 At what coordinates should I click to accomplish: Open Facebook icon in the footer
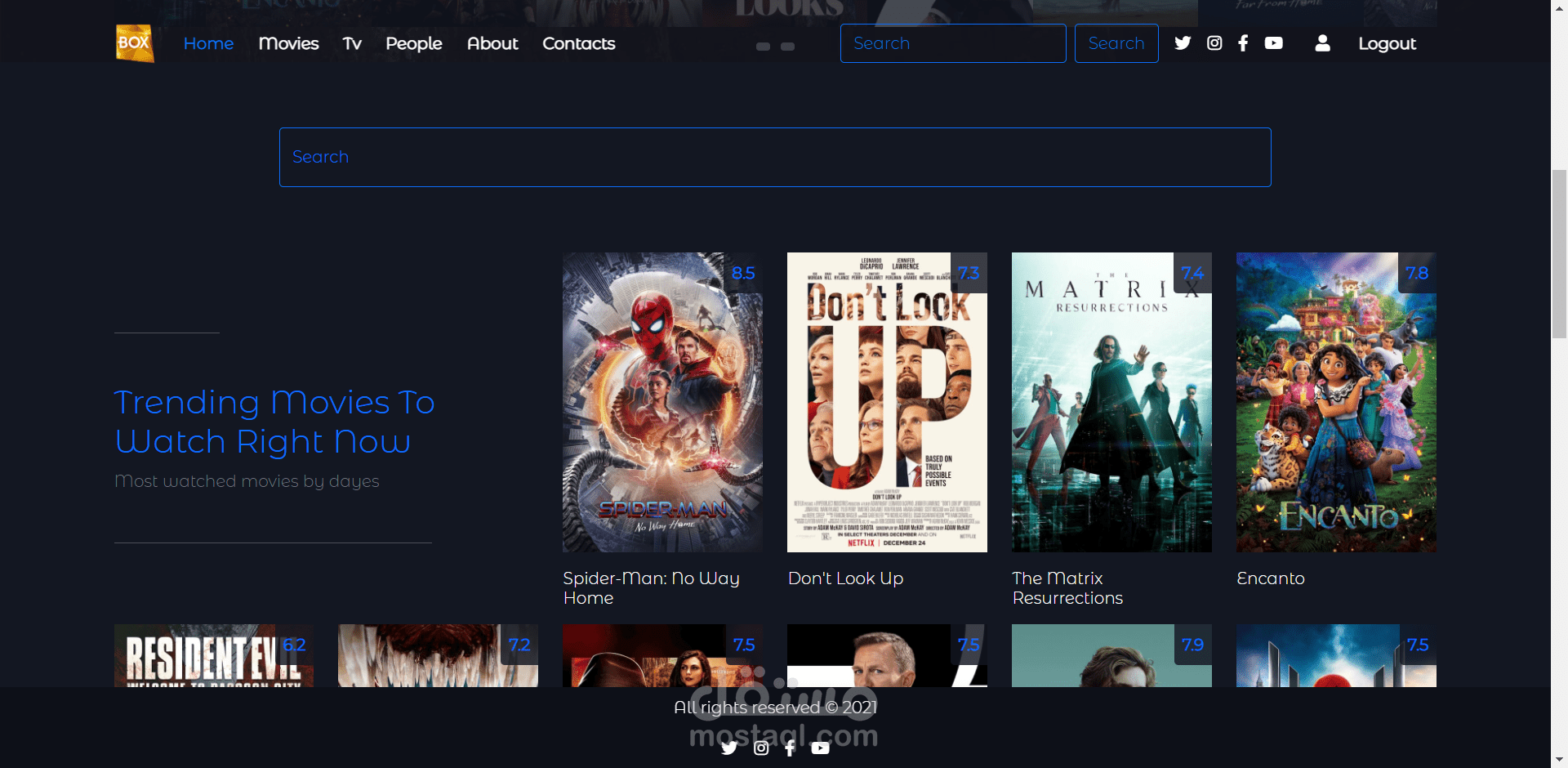(x=790, y=748)
